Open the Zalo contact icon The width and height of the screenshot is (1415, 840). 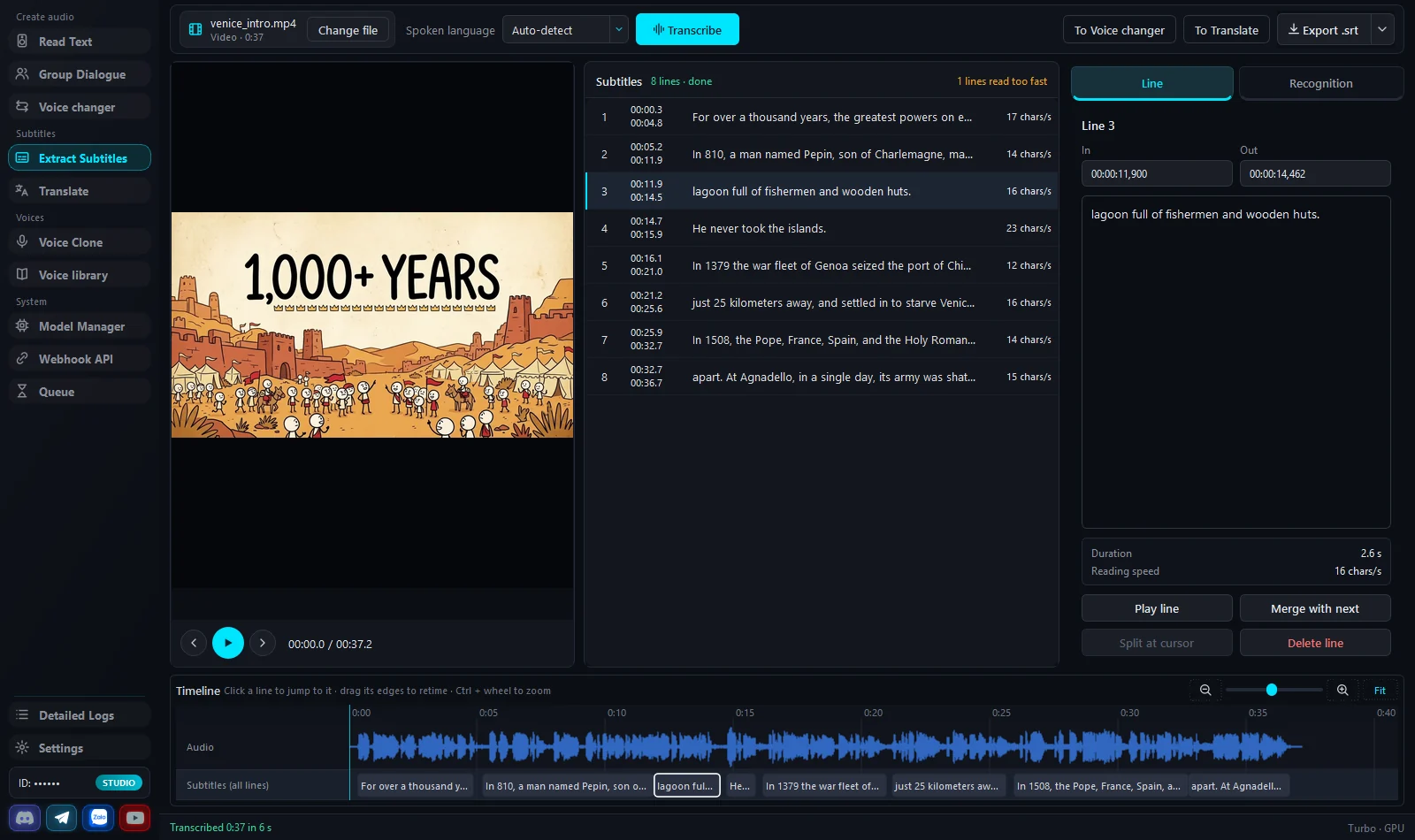(x=99, y=818)
